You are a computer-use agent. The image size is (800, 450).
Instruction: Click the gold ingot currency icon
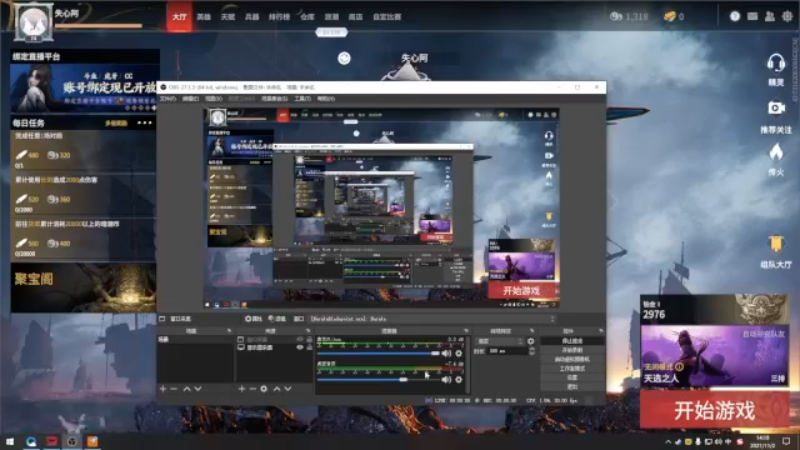tap(669, 16)
